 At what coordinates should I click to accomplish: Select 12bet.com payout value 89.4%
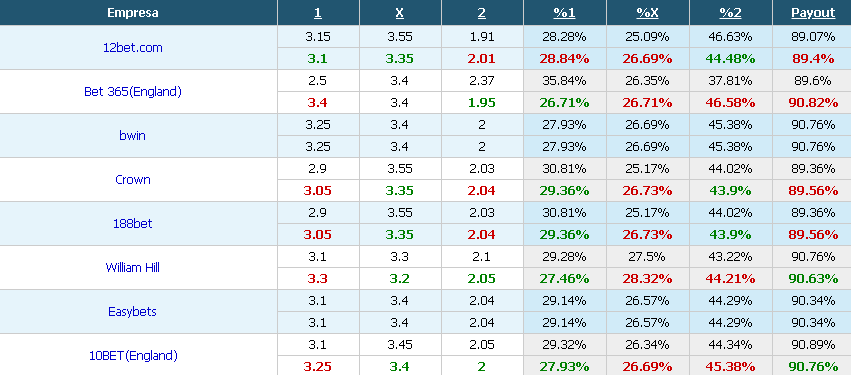812,59
